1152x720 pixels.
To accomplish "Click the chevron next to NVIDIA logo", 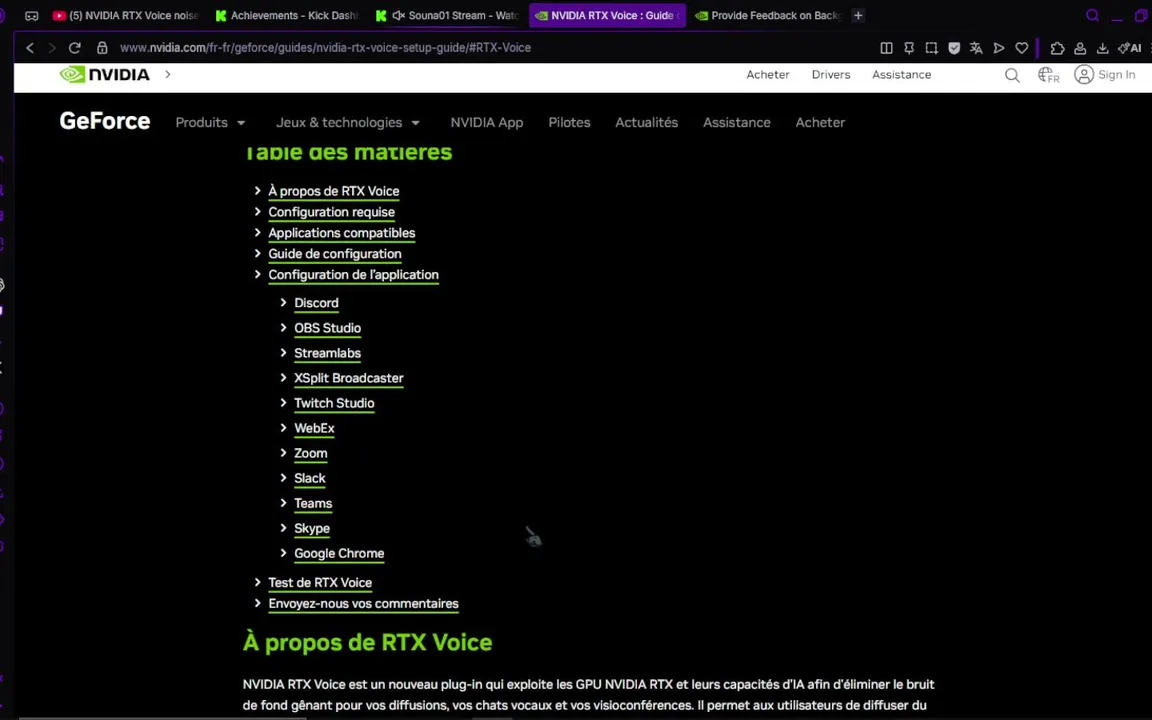I will (168, 74).
